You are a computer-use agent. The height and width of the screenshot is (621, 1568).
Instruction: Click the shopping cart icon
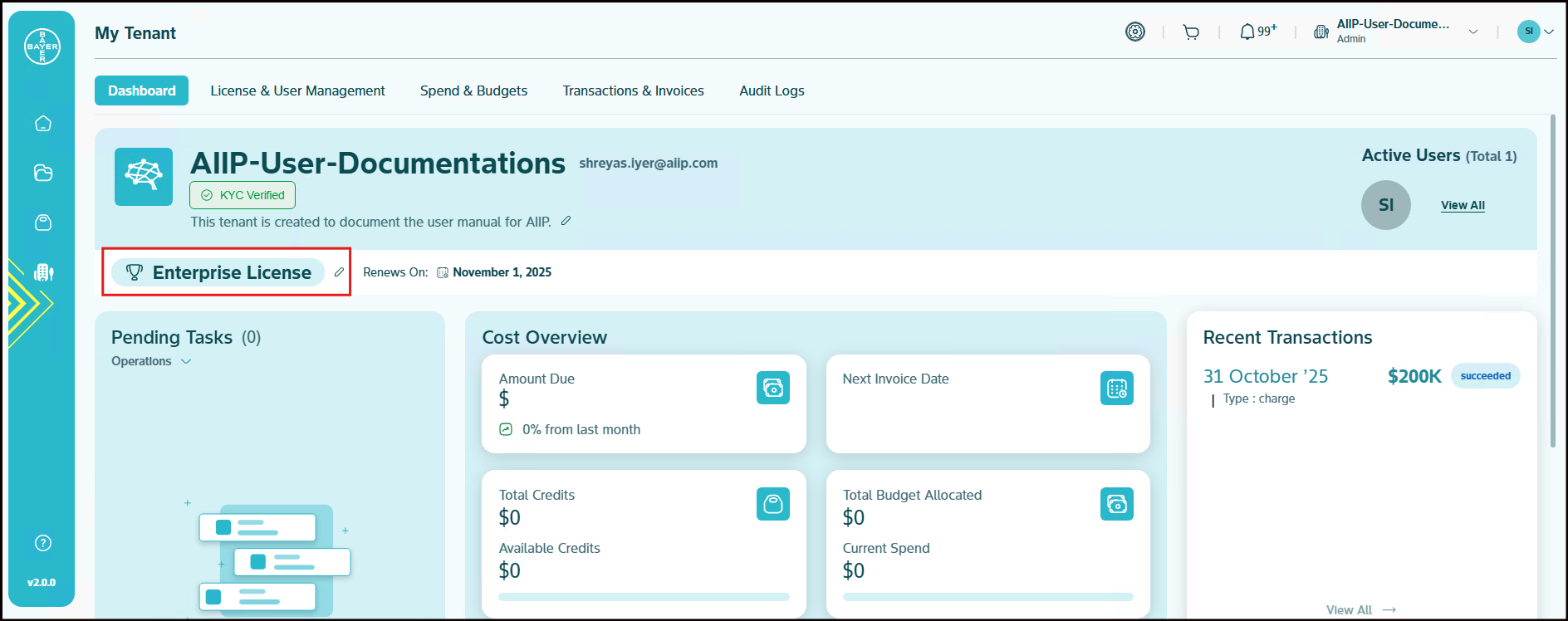pos(1191,32)
